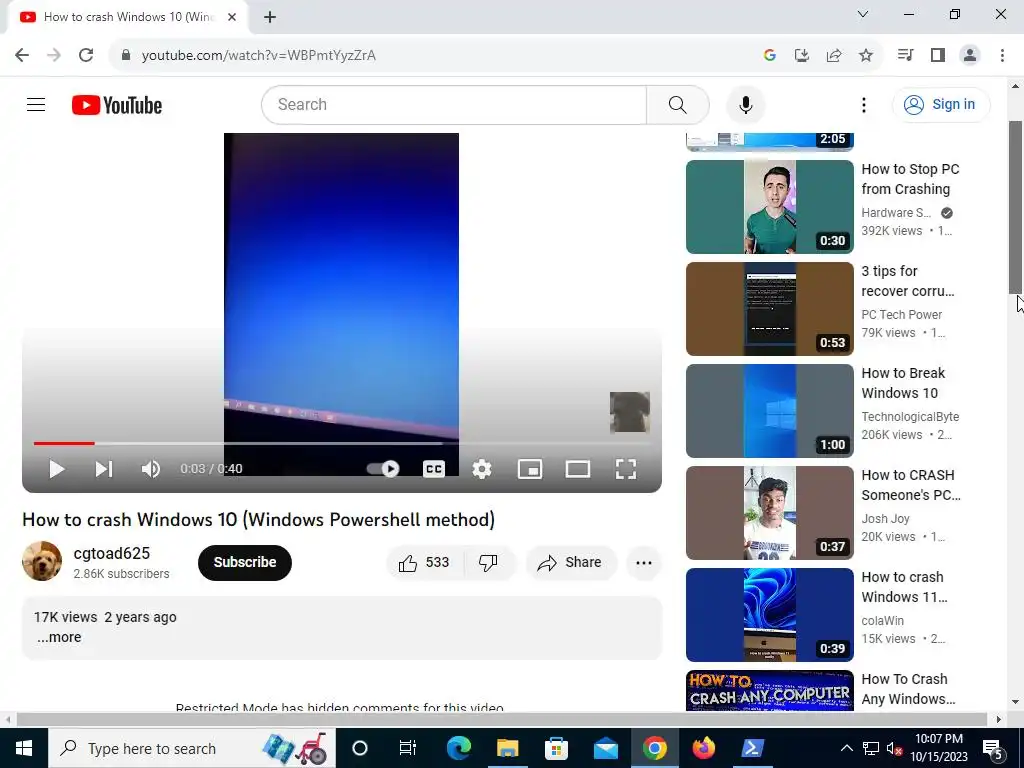Open "How to crash Windows 11" video

coord(904,586)
